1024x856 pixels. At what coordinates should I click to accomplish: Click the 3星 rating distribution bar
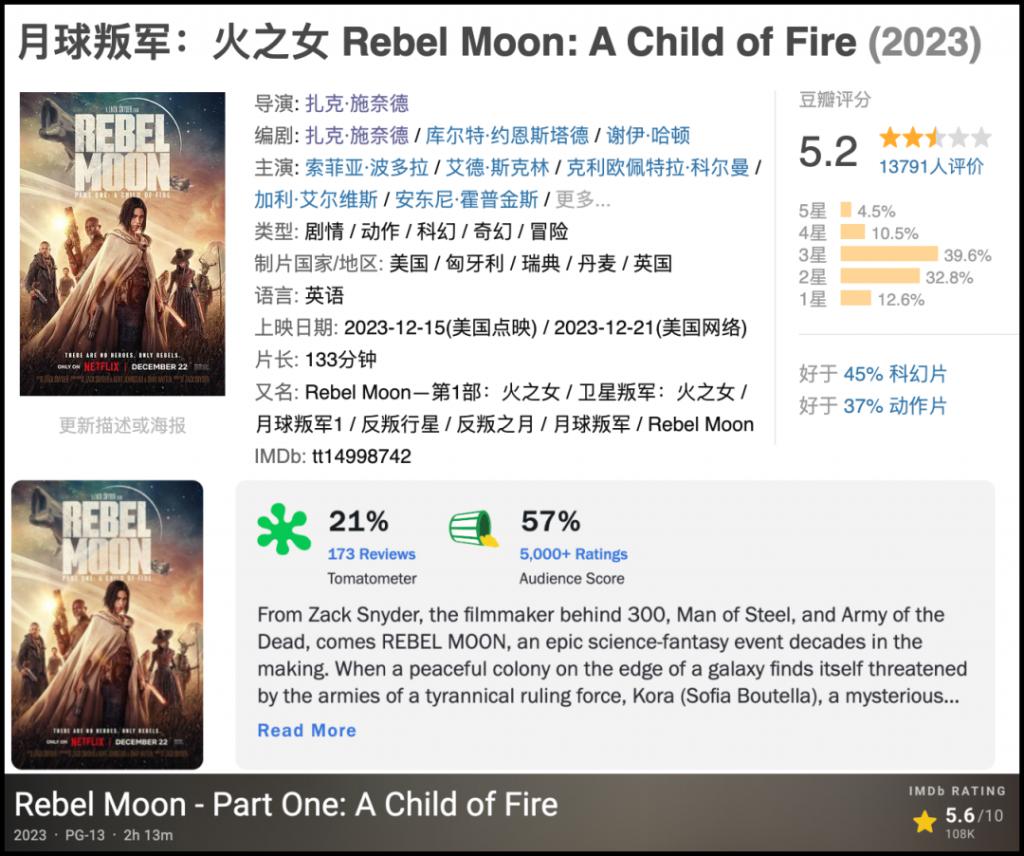pos(889,254)
